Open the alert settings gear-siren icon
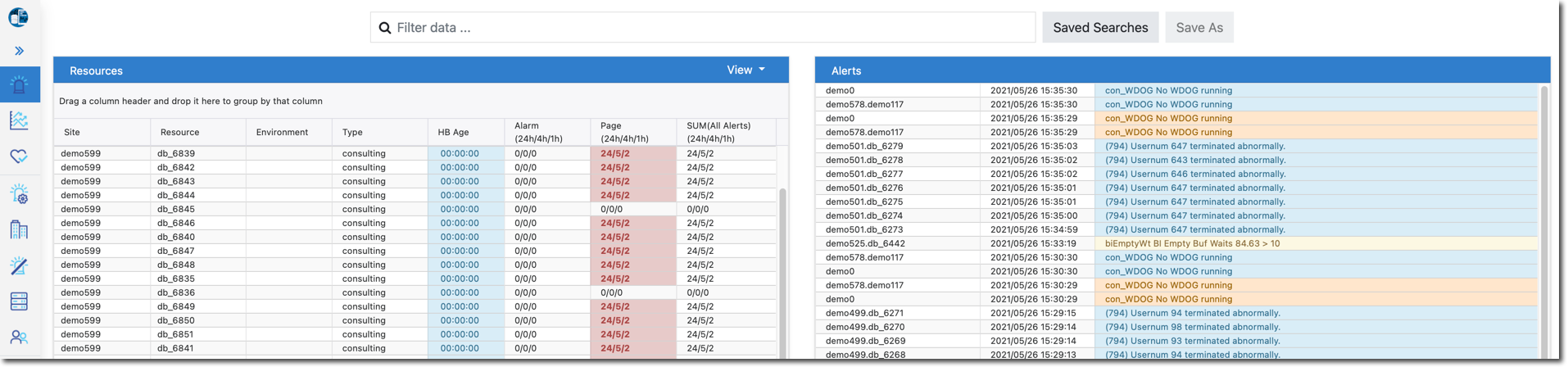 (x=19, y=193)
